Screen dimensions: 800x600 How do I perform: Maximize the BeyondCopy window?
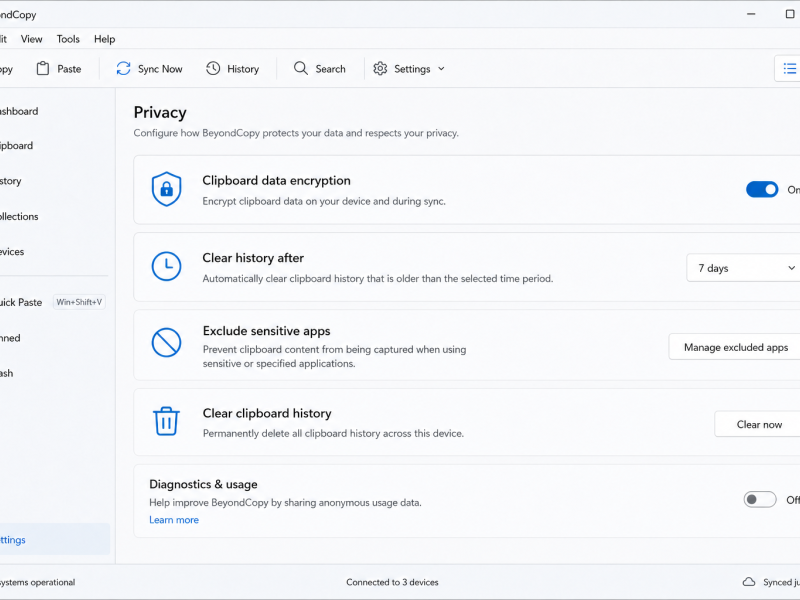coord(790,14)
